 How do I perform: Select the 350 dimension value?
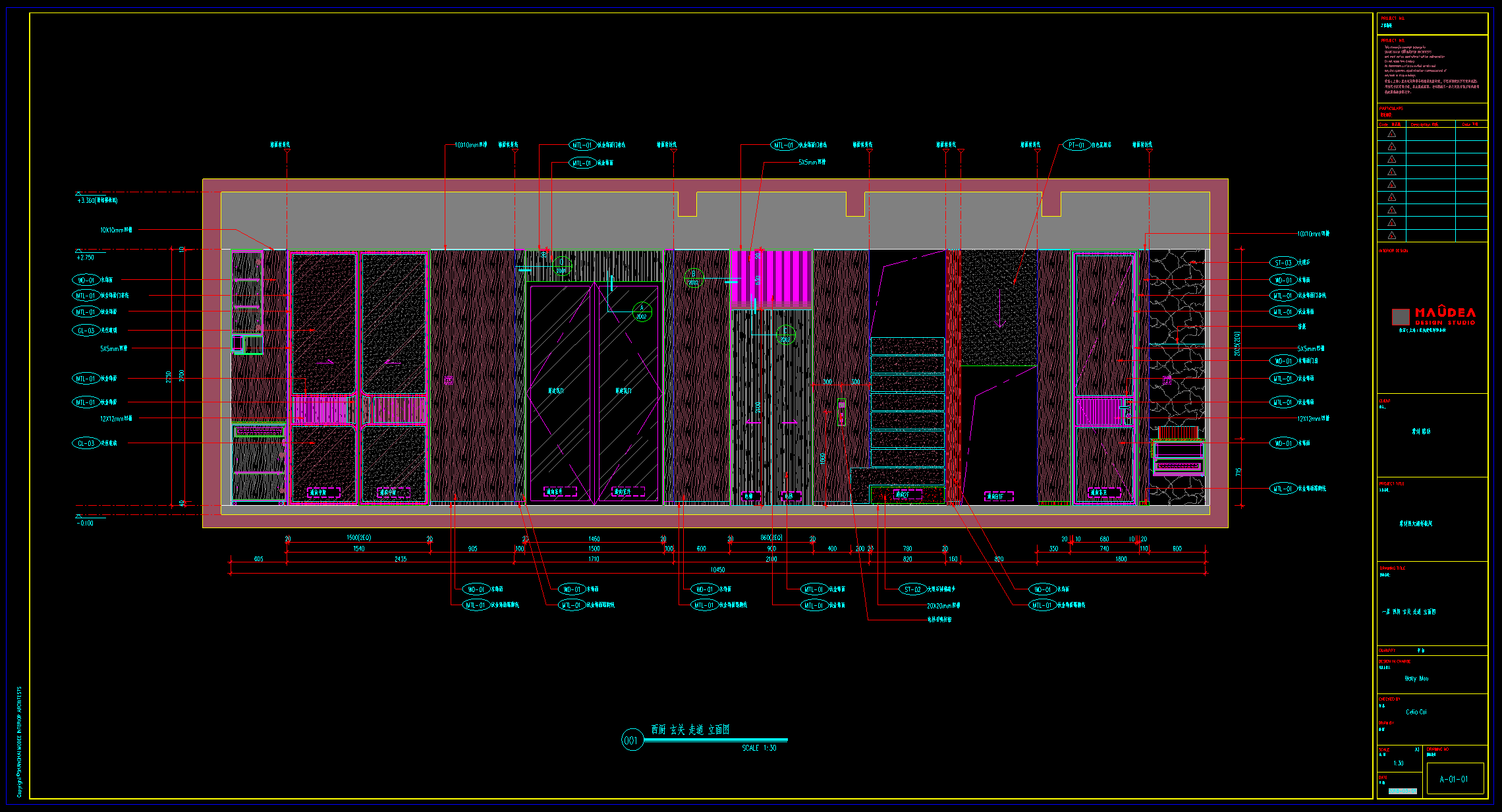(1053, 549)
